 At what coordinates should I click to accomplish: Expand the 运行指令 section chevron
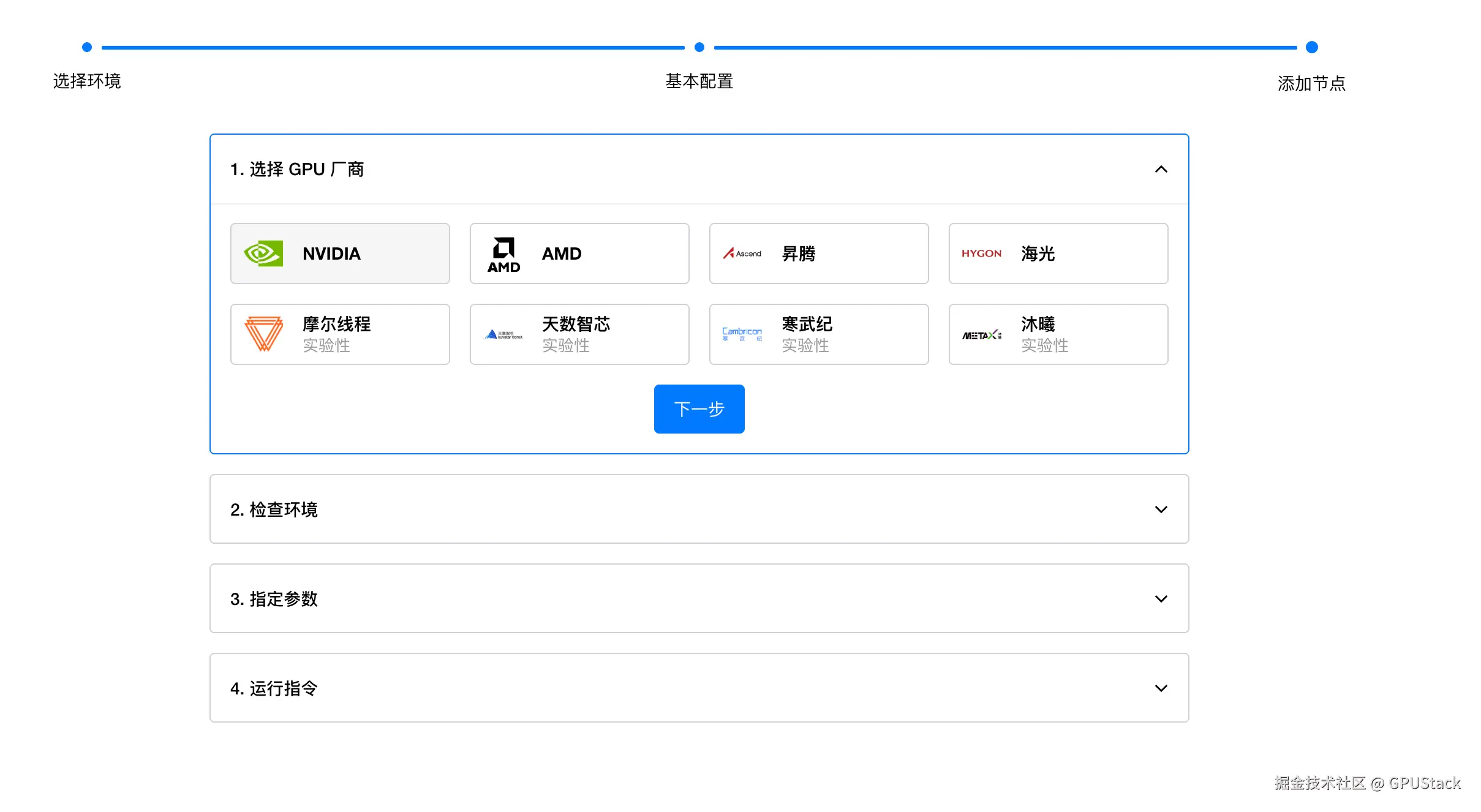click(x=1161, y=688)
